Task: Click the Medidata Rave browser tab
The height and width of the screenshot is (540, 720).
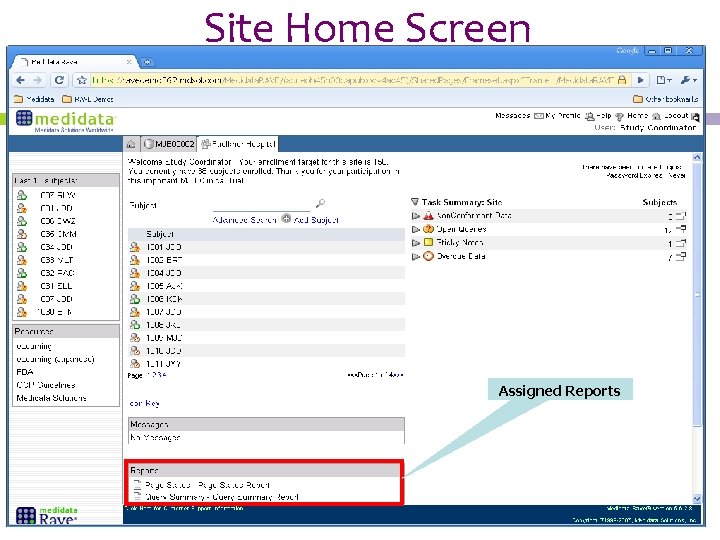Action: coord(73,62)
